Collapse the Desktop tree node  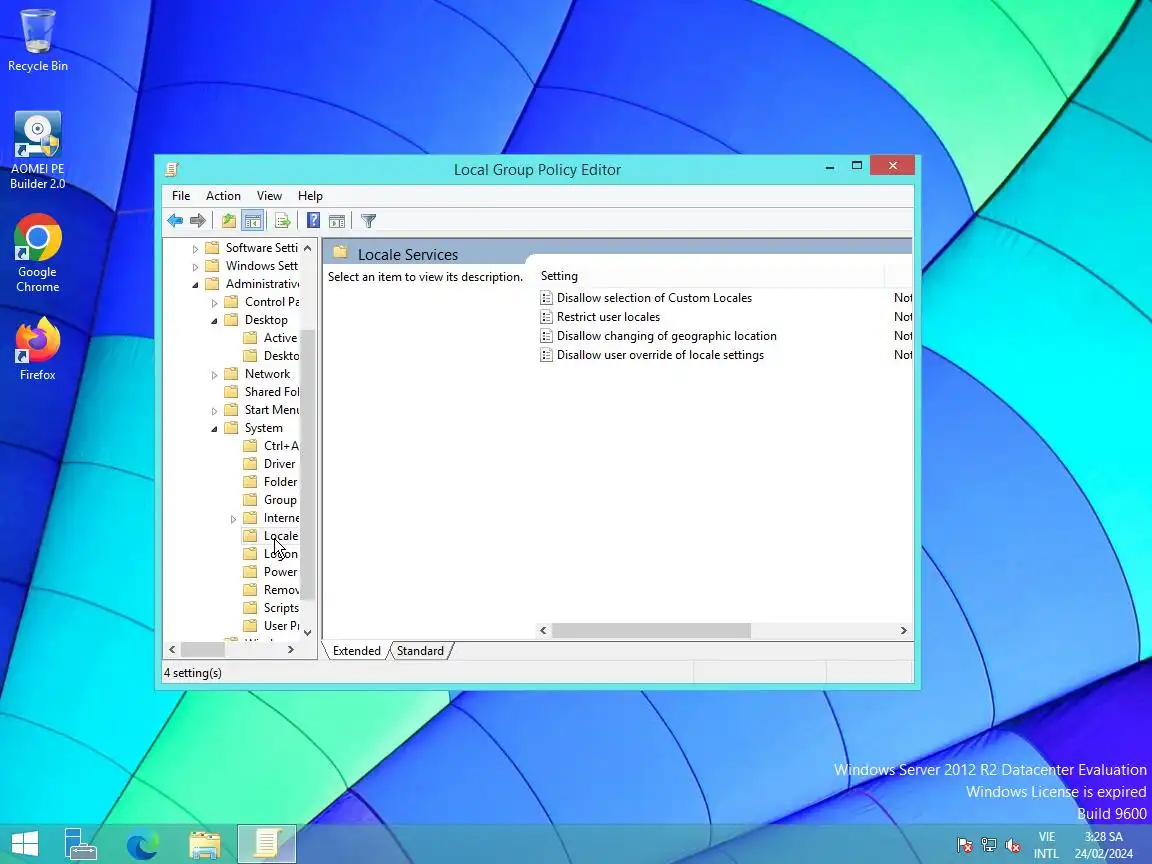[x=215, y=321]
